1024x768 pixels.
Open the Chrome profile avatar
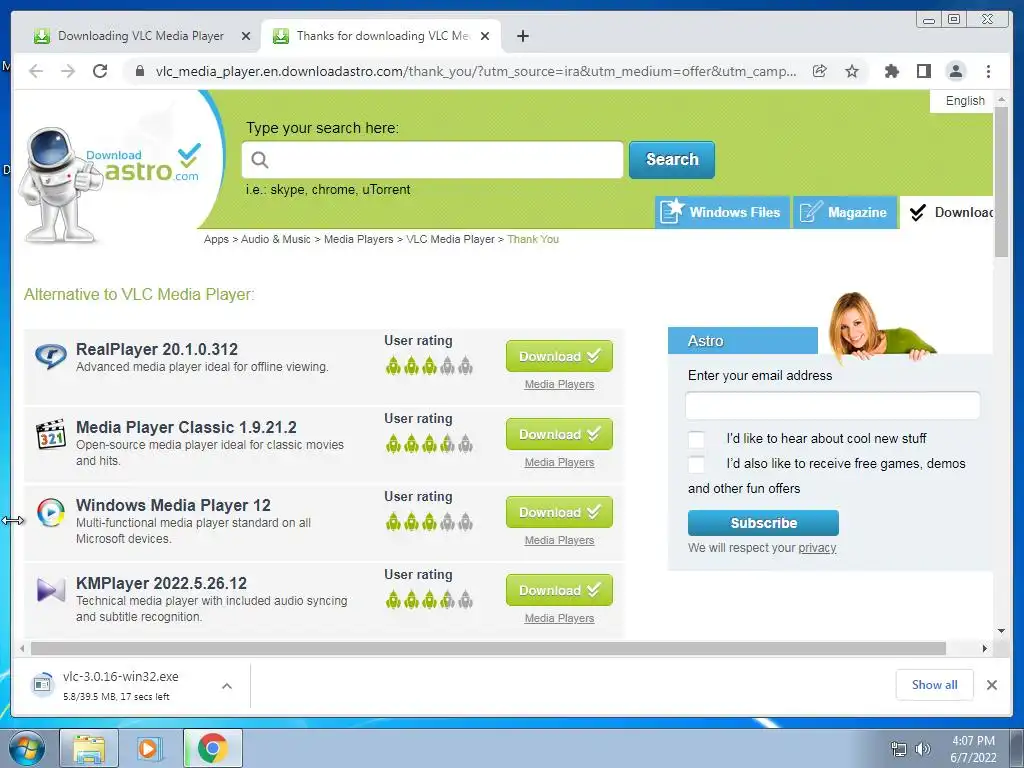click(x=955, y=71)
